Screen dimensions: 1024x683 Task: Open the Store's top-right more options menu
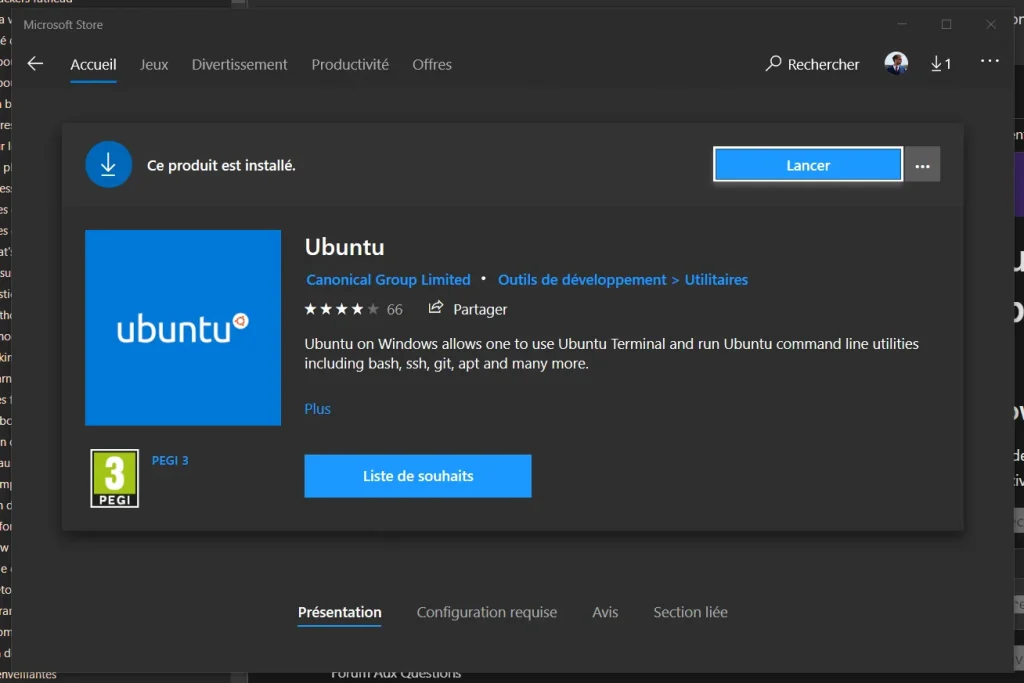(x=989, y=61)
